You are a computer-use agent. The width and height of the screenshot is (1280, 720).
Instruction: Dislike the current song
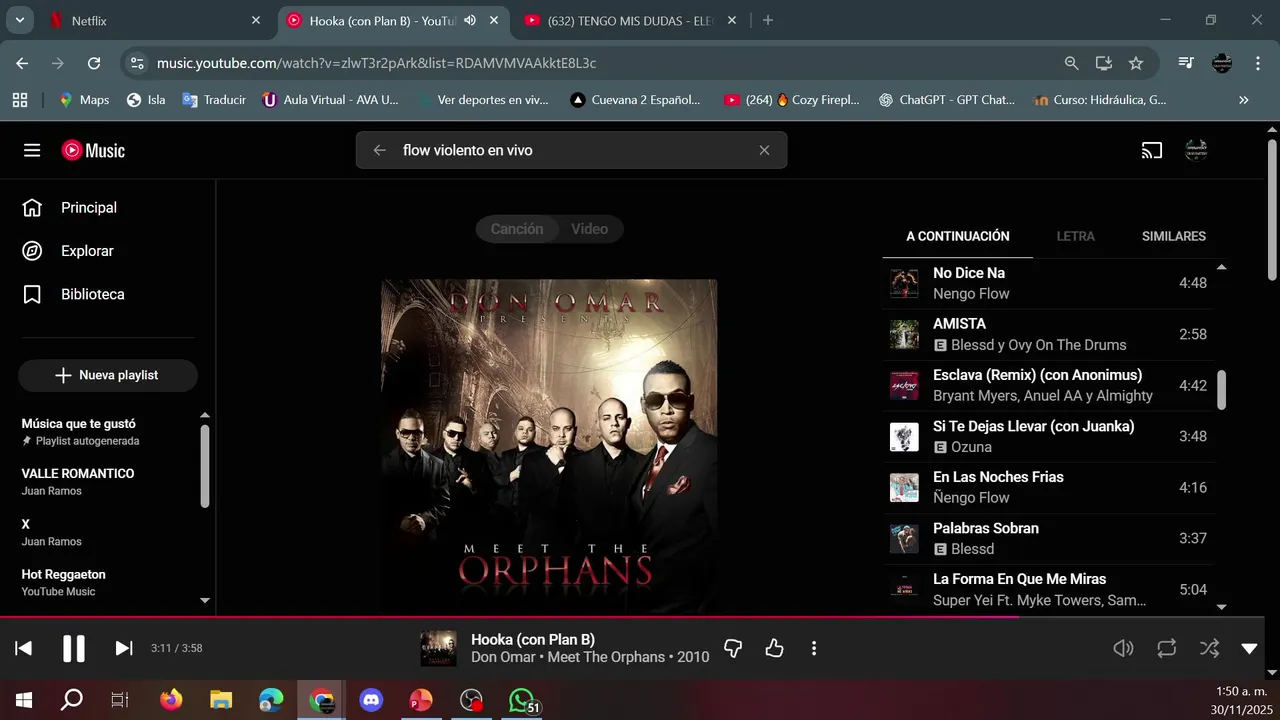coord(733,648)
